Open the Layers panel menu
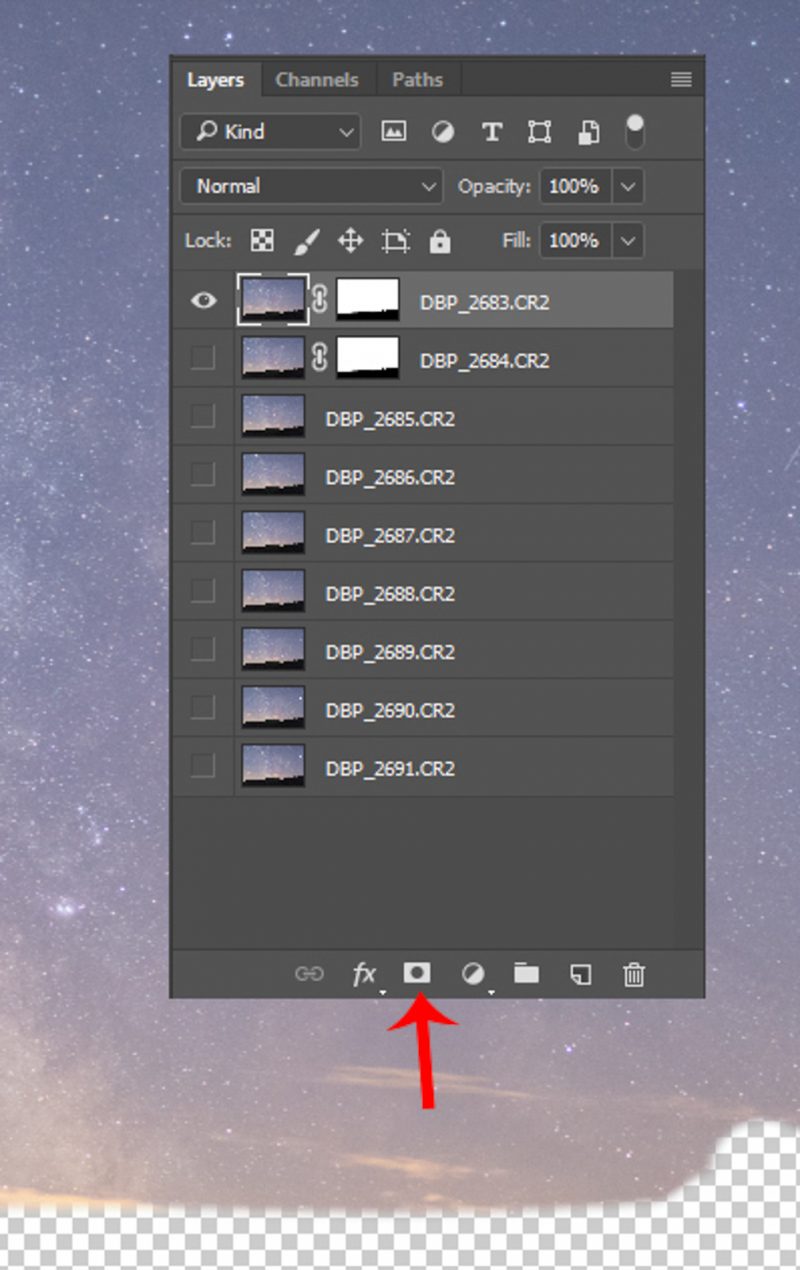Viewport: 800px width, 1270px height. click(x=681, y=79)
